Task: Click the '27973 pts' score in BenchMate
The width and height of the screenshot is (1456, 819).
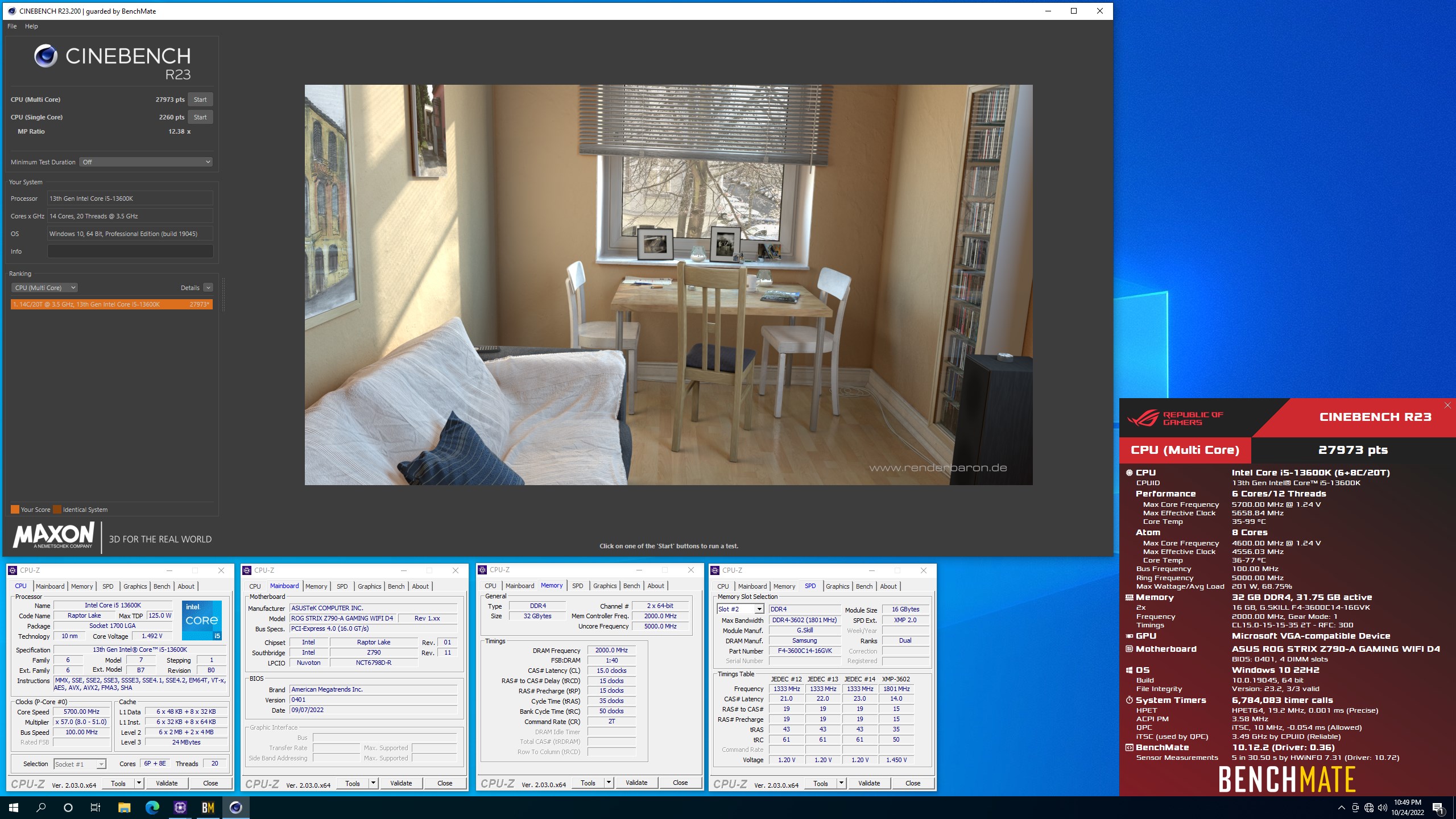Action: pos(1353,450)
